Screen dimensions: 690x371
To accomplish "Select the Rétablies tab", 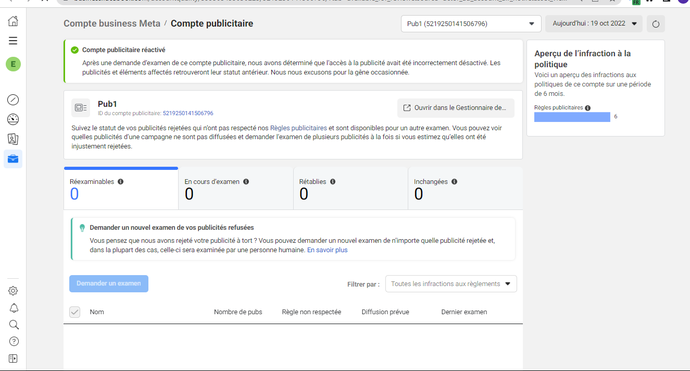I will 351,188.
